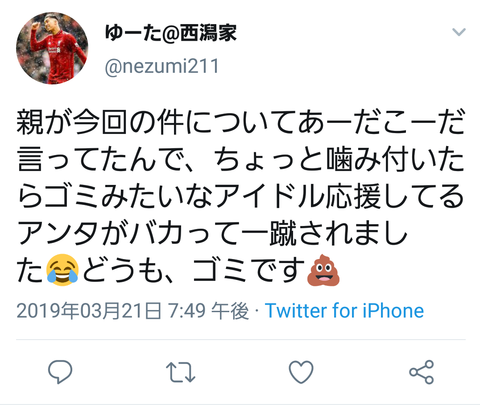Select the date 2019年03月21日

(x=89, y=311)
